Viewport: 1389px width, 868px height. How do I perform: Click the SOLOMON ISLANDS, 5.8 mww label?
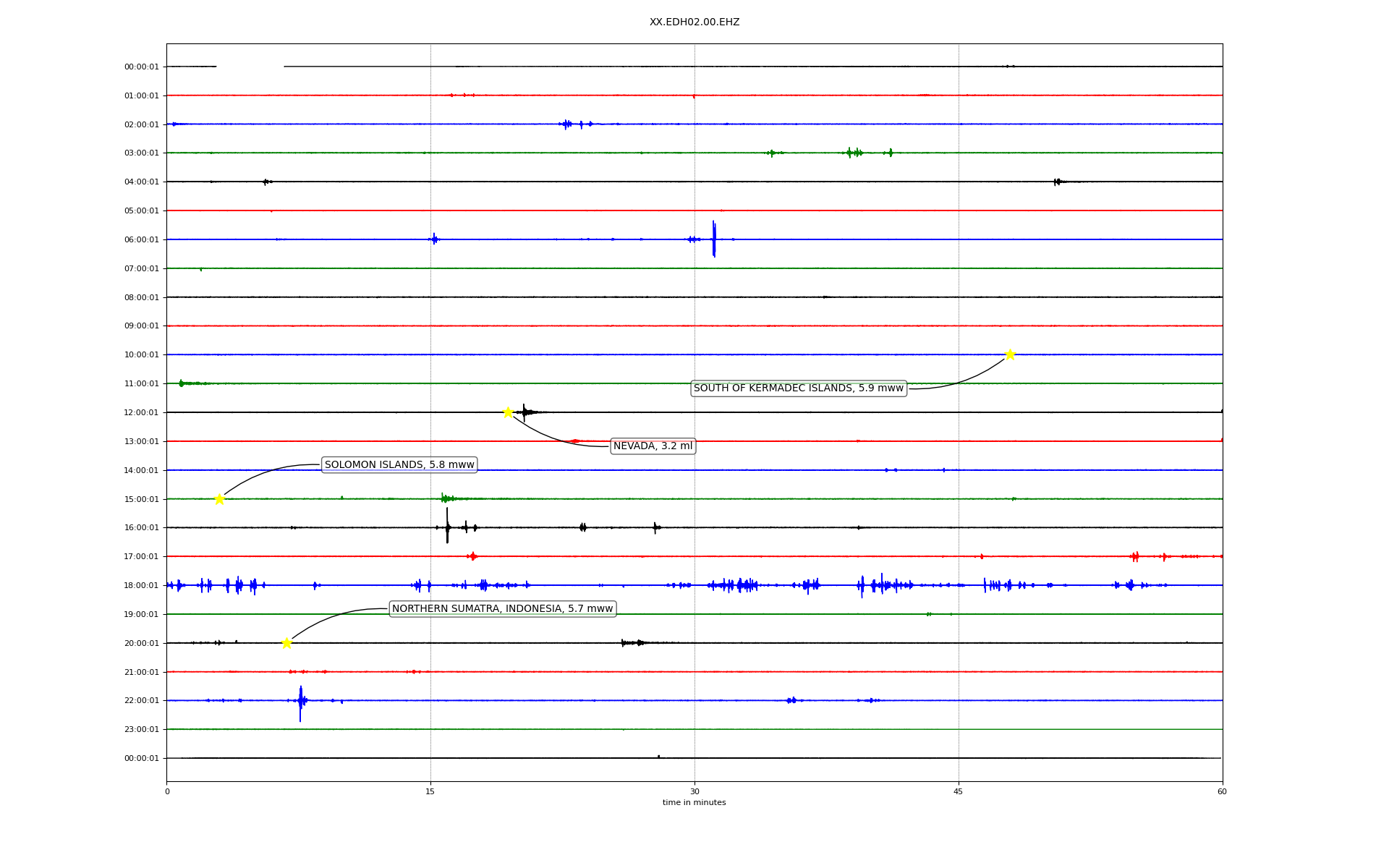coord(399,465)
